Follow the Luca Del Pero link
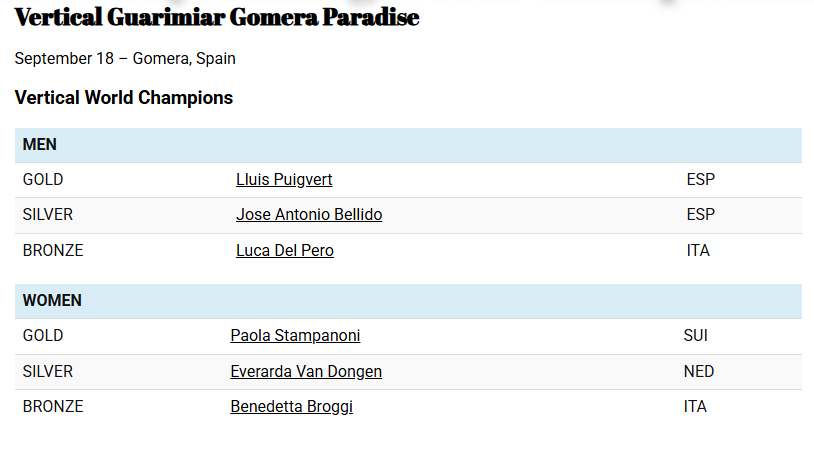The image size is (814, 474). pos(284,250)
